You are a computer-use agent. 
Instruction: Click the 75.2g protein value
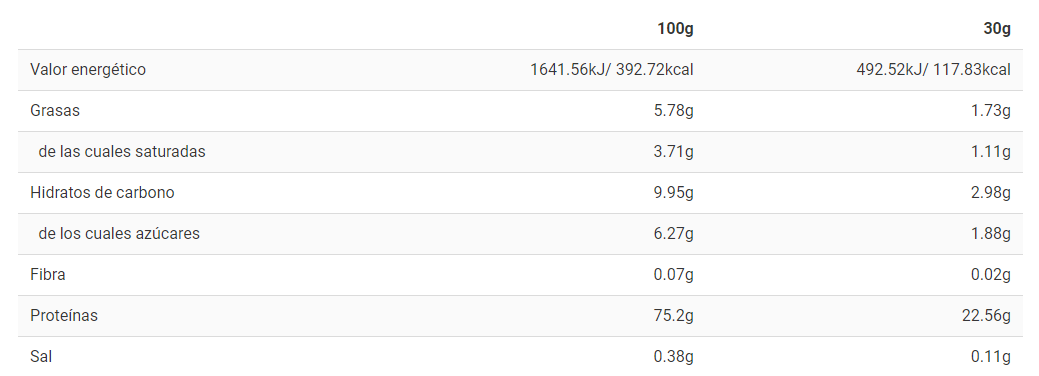[674, 316]
